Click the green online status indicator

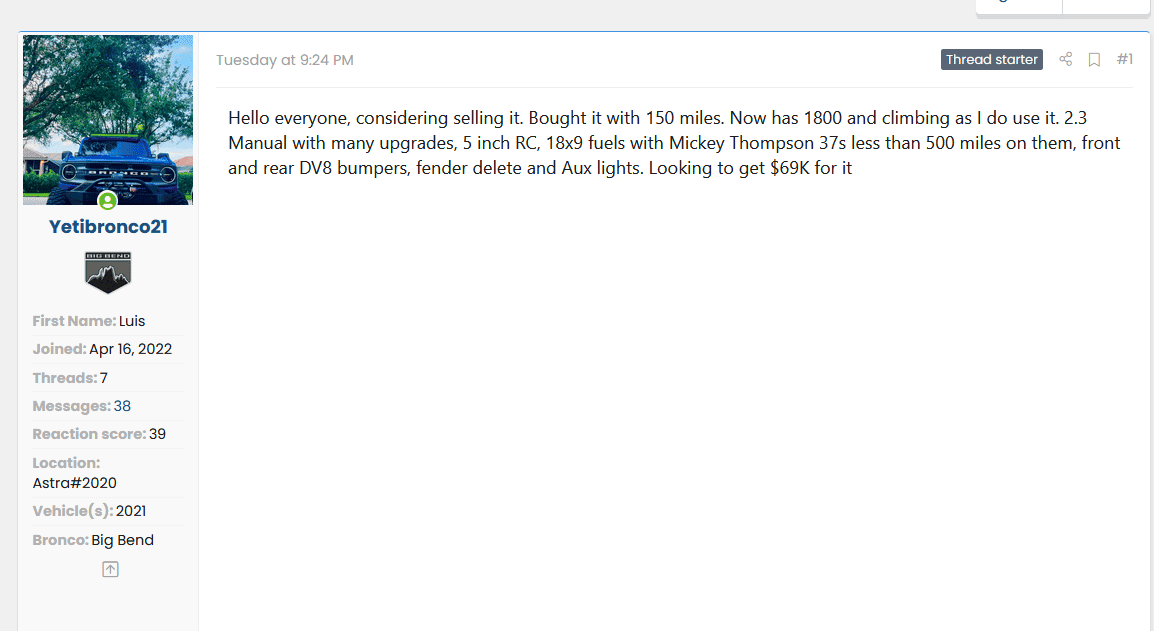(107, 200)
